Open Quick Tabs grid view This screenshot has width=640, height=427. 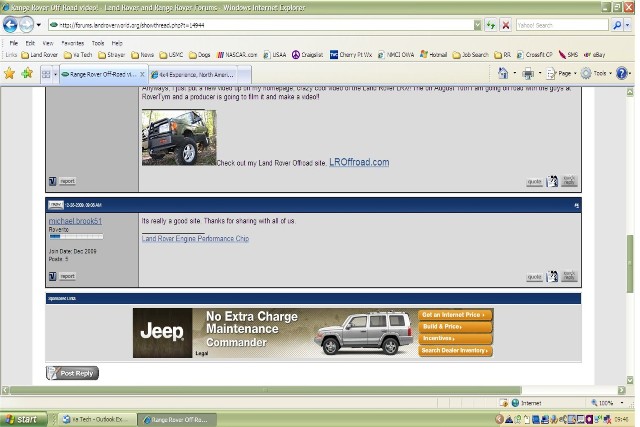coord(46,74)
